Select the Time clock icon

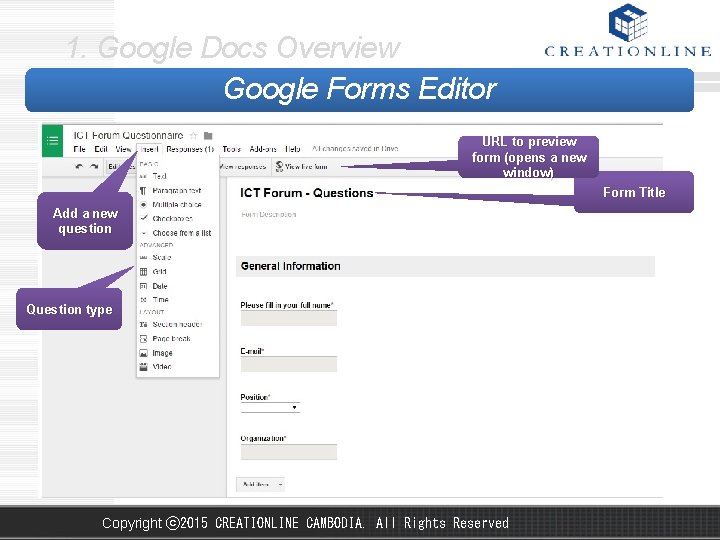click(x=143, y=299)
